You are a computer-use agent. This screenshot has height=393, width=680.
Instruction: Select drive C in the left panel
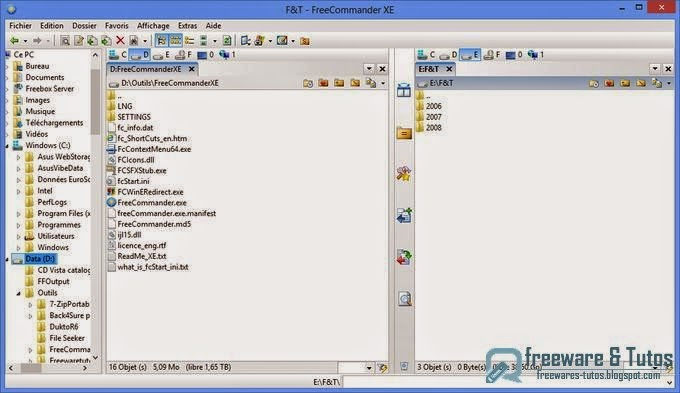click(x=118, y=55)
